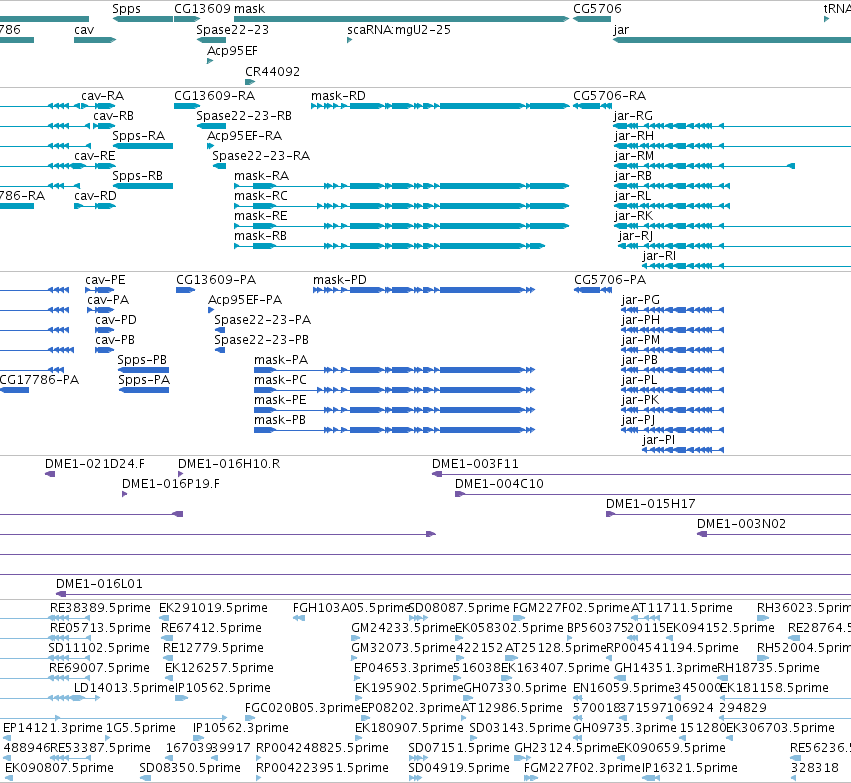Click the Spps-PB protein feature
Screen dimensions: 851x783
(143, 370)
